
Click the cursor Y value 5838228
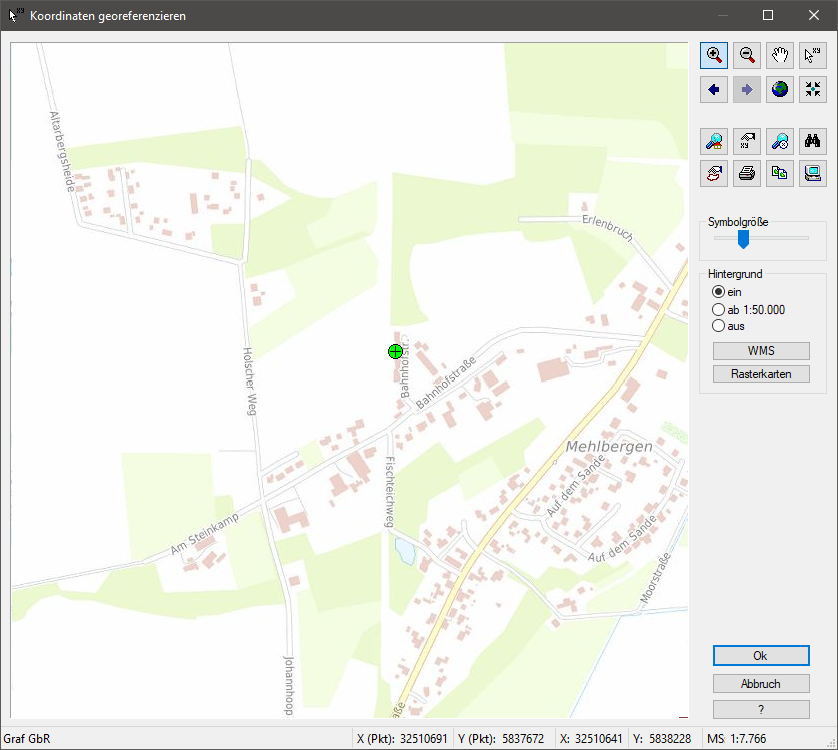point(670,739)
